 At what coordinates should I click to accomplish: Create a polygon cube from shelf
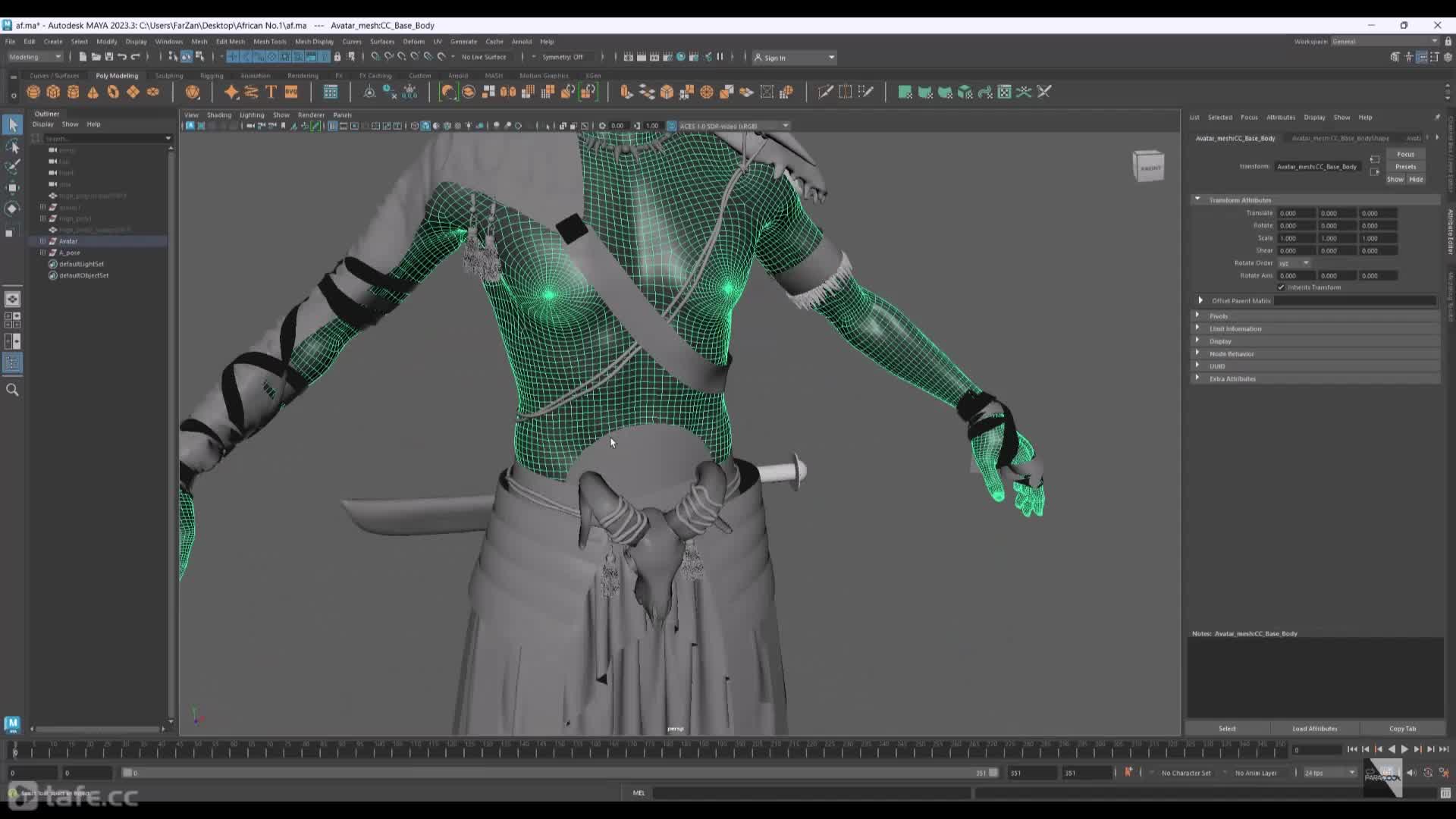53,92
